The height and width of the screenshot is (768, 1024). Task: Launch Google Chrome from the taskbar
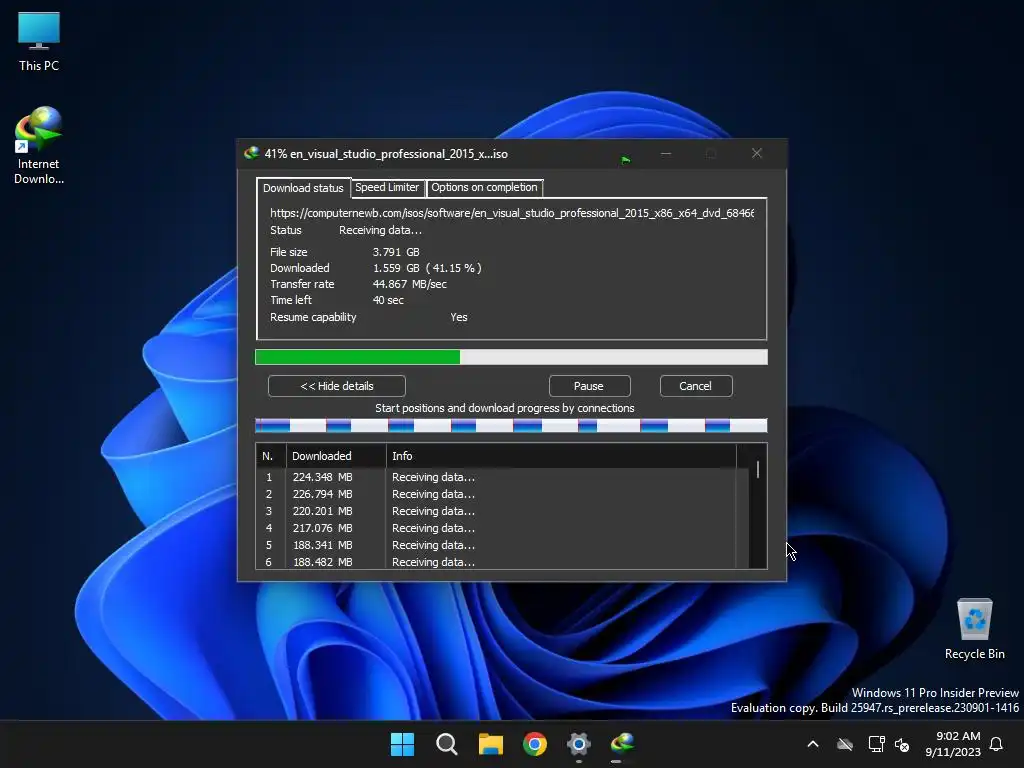(x=535, y=744)
